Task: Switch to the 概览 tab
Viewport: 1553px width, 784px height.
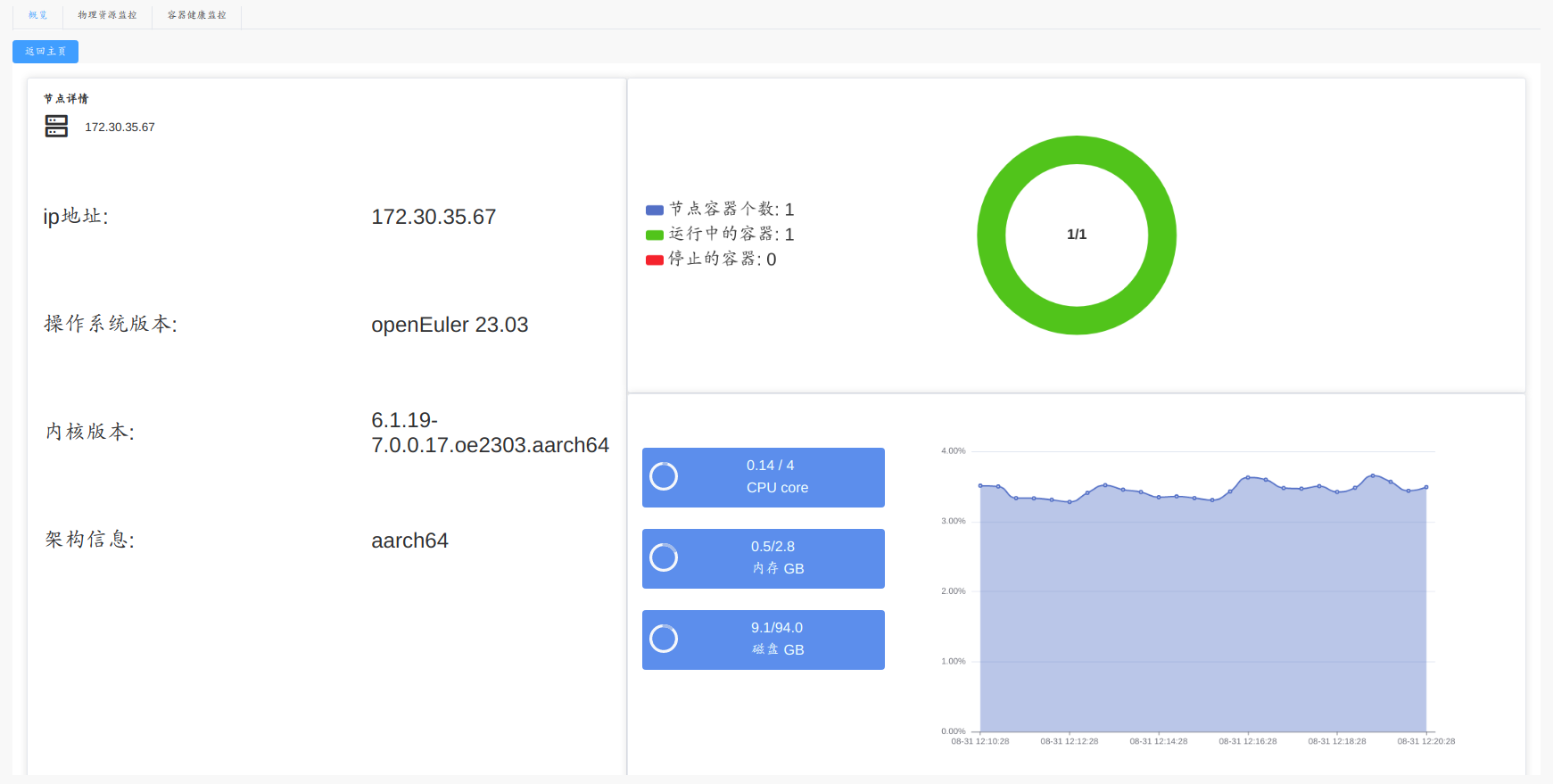Action: click(37, 15)
